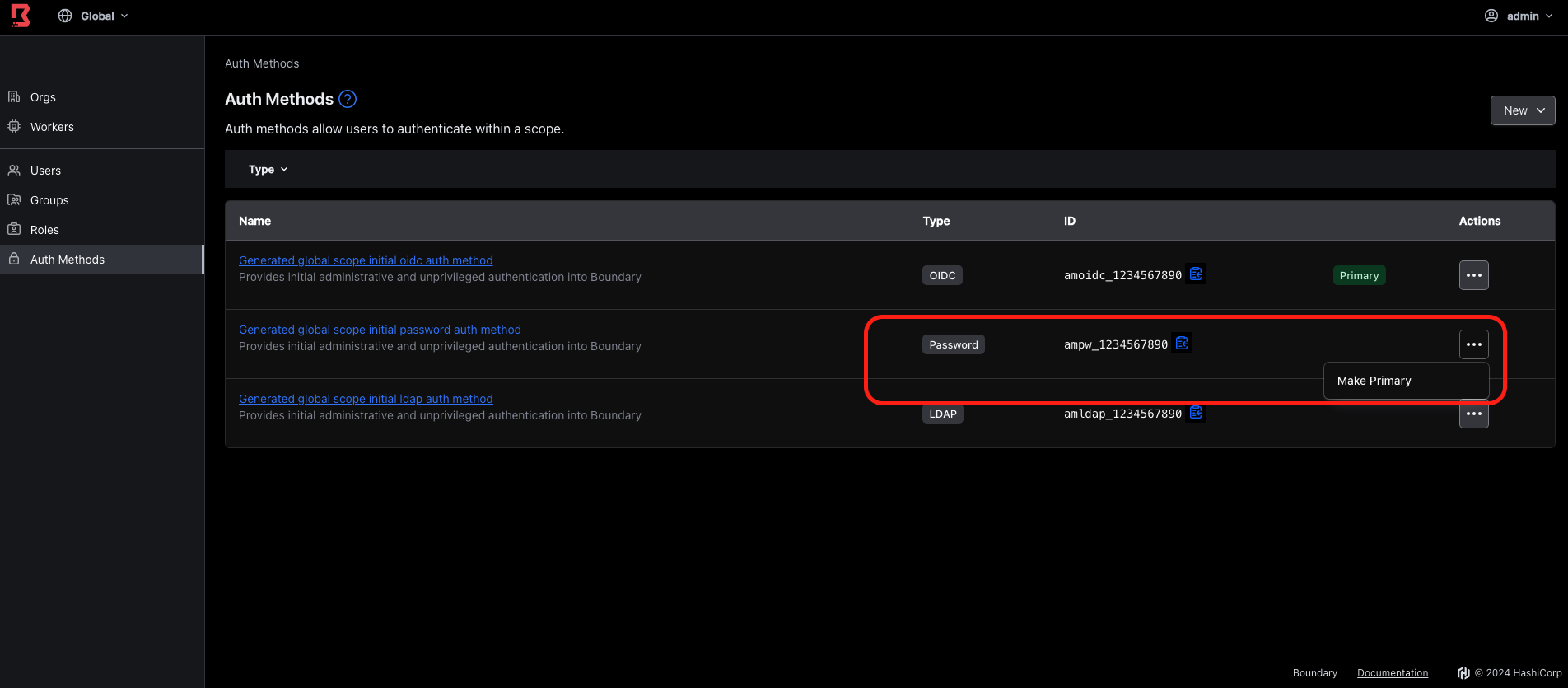The height and width of the screenshot is (688, 1568).
Task: Click the Boundary logo icon
Action: [21, 16]
